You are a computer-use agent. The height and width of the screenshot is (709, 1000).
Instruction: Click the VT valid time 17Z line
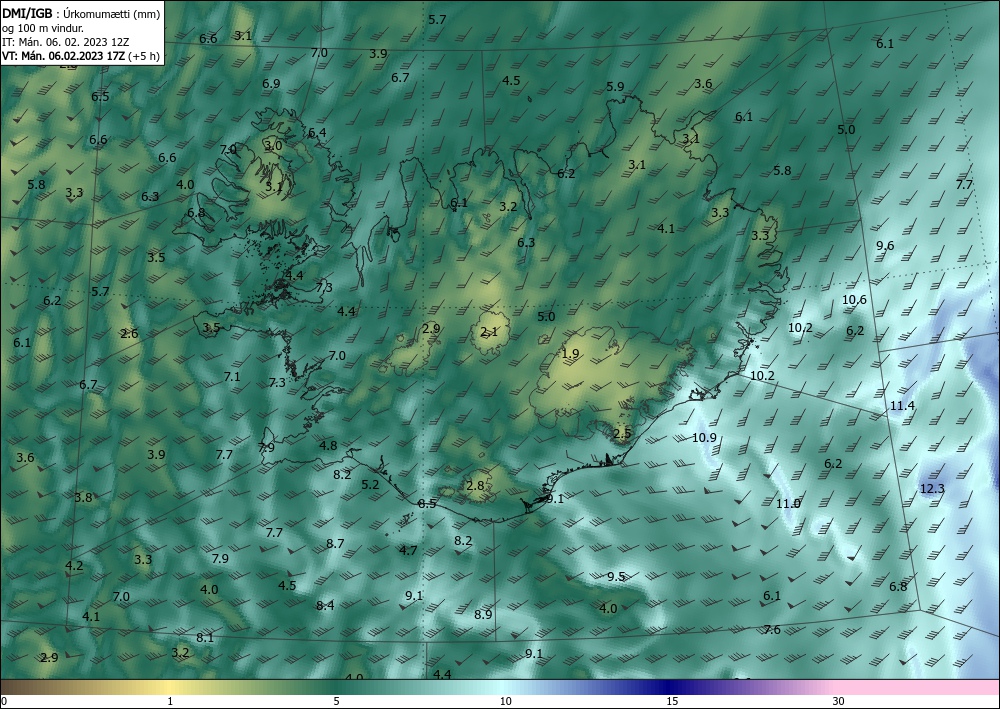tap(64, 56)
